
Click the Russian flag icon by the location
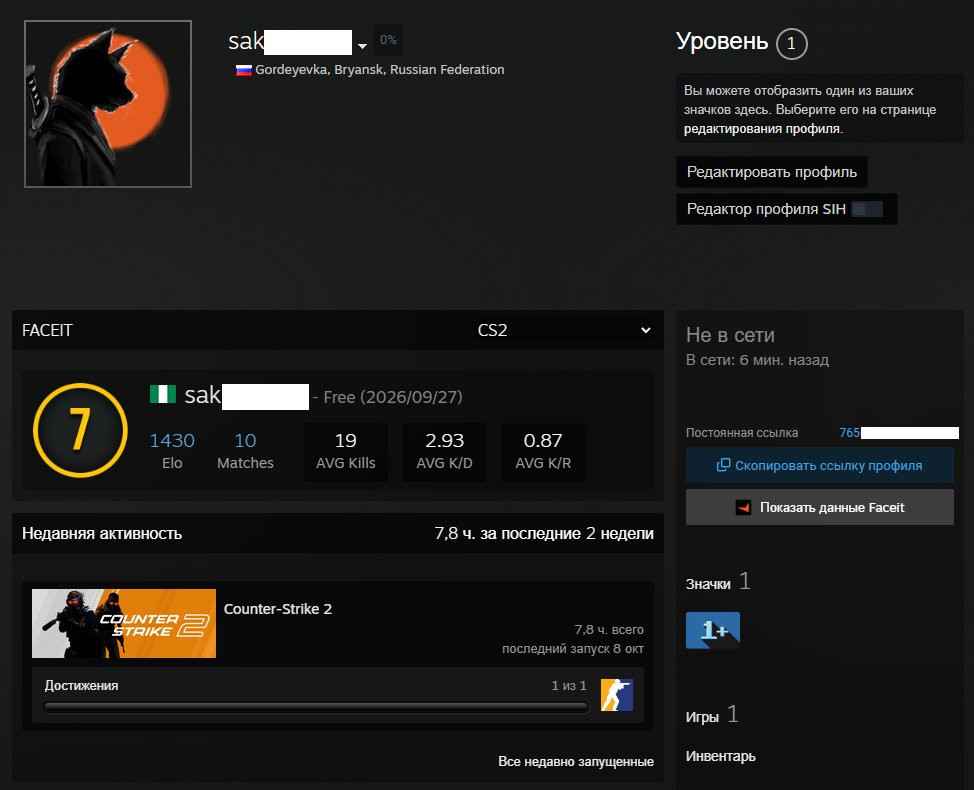click(244, 70)
